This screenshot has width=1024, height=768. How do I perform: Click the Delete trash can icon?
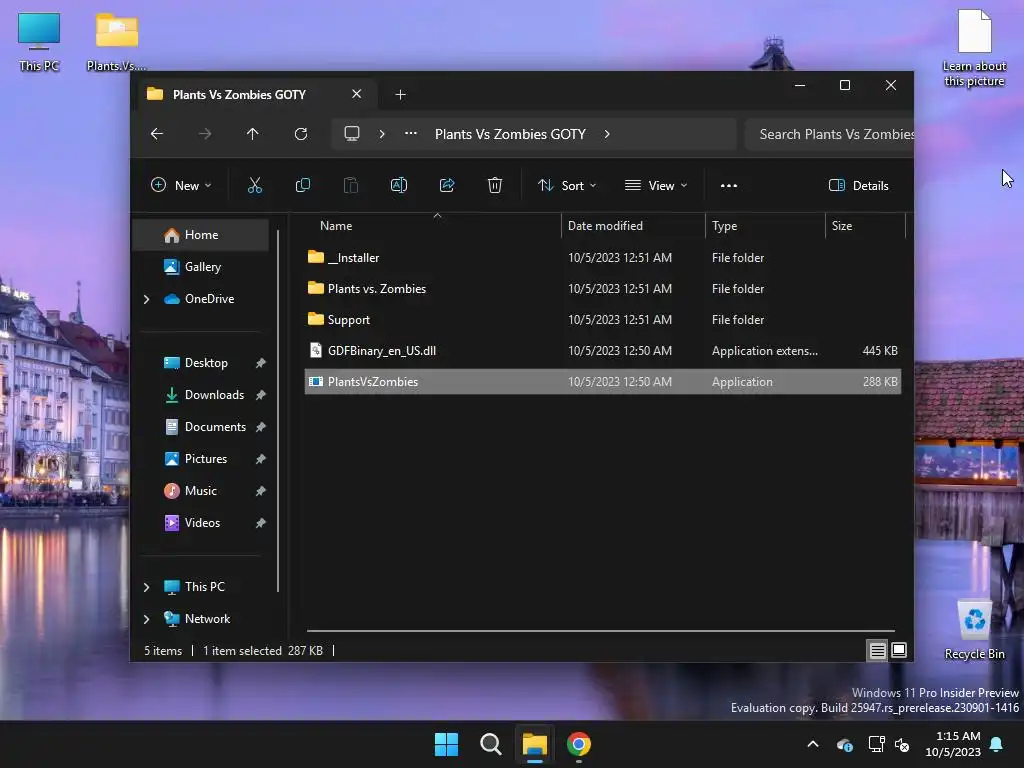click(x=495, y=185)
